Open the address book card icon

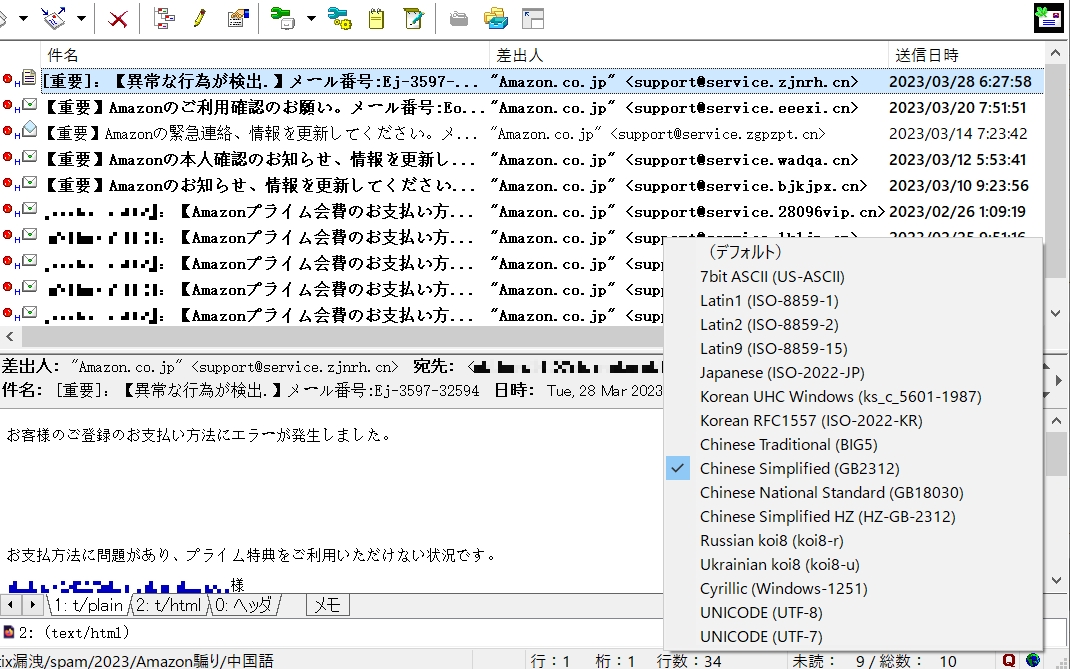tap(237, 18)
